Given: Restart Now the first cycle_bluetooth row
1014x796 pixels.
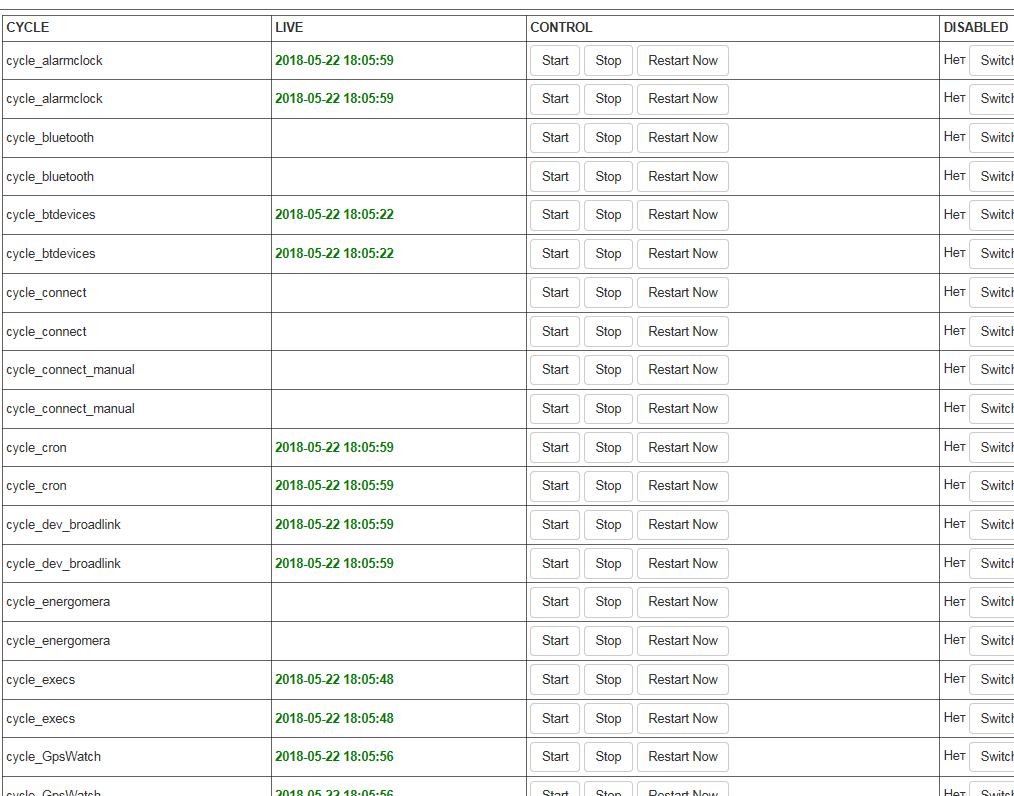Looking at the screenshot, I should pyautogui.click(x=682, y=138).
